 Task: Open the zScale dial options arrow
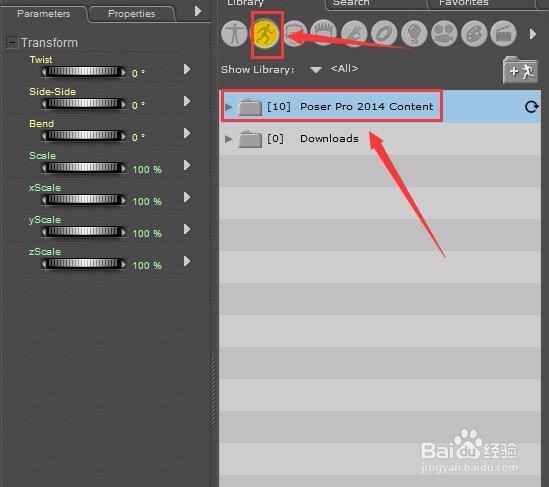pos(187,261)
